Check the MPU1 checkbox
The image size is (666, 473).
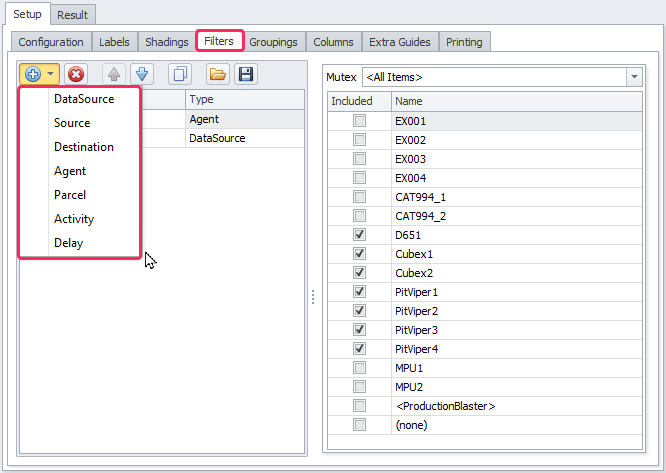tap(359, 368)
